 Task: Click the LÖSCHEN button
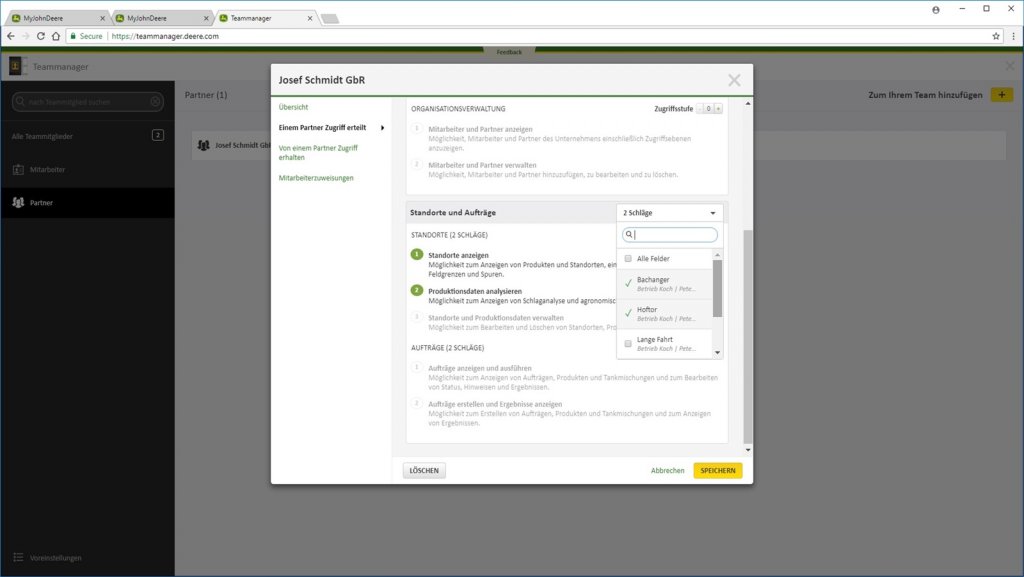(x=424, y=471)
